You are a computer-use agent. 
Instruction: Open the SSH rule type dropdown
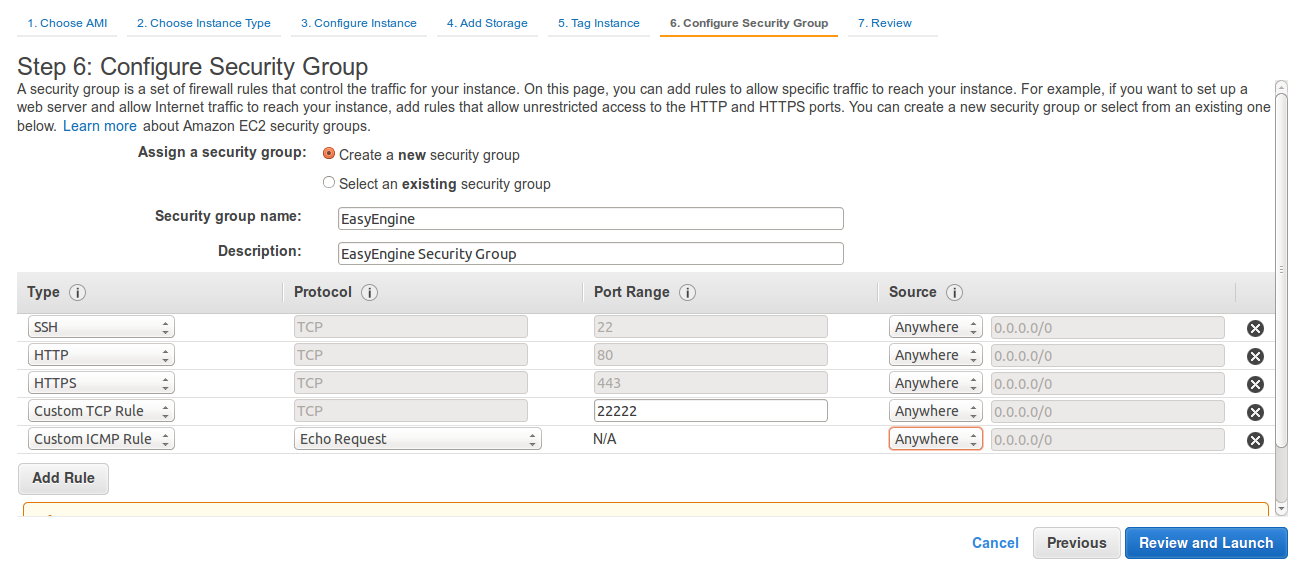point(101,327)
